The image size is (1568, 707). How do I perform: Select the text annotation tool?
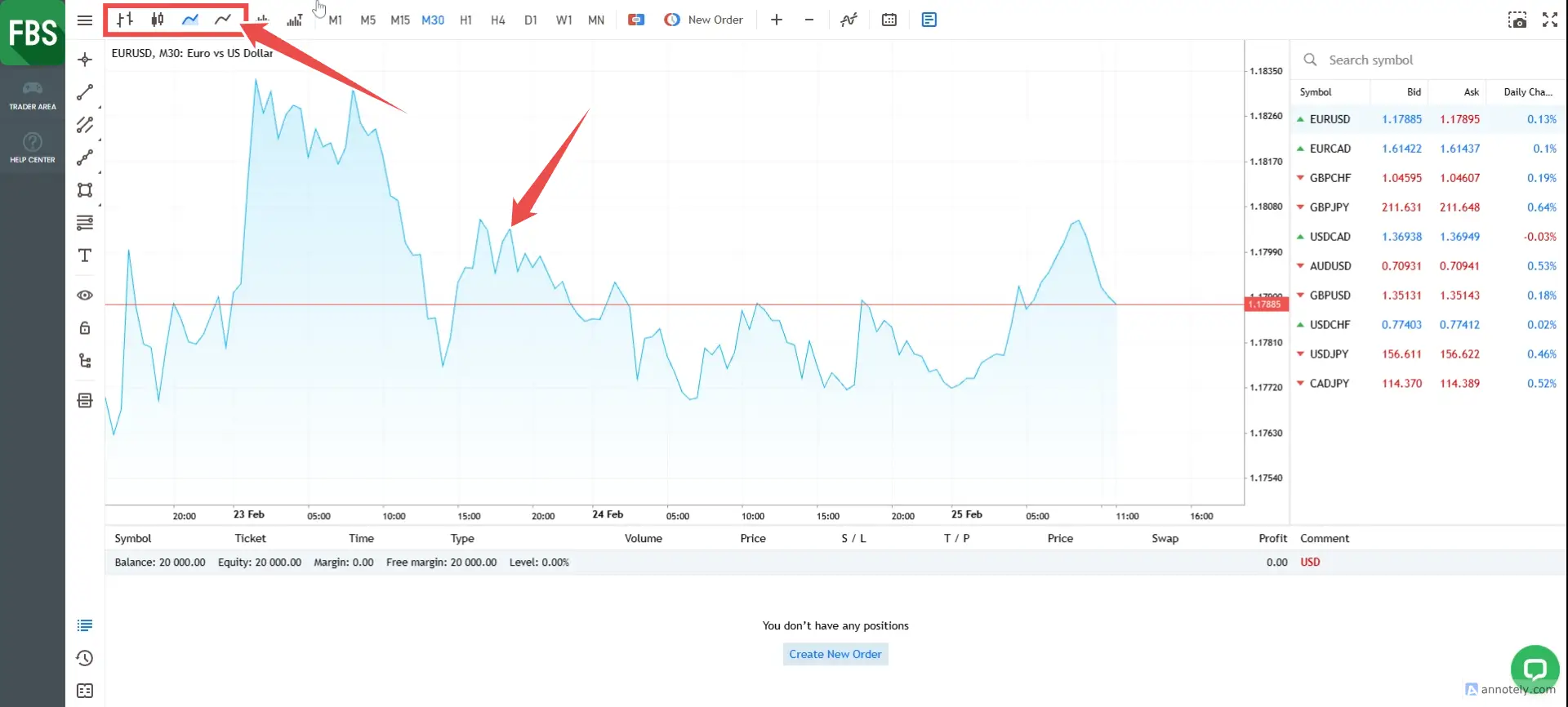tap(85, 256)
